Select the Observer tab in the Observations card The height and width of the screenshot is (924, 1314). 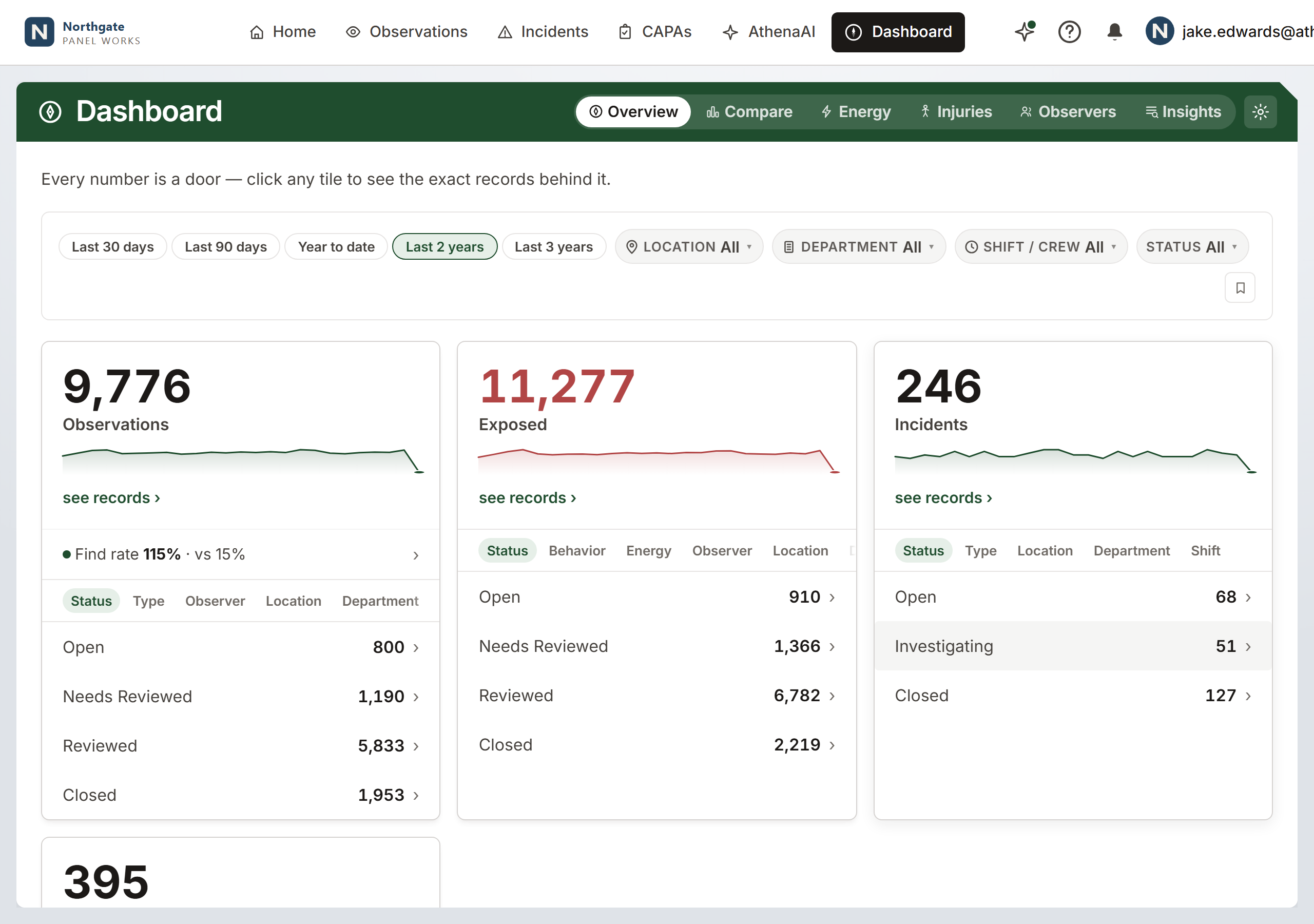[215, 601]
